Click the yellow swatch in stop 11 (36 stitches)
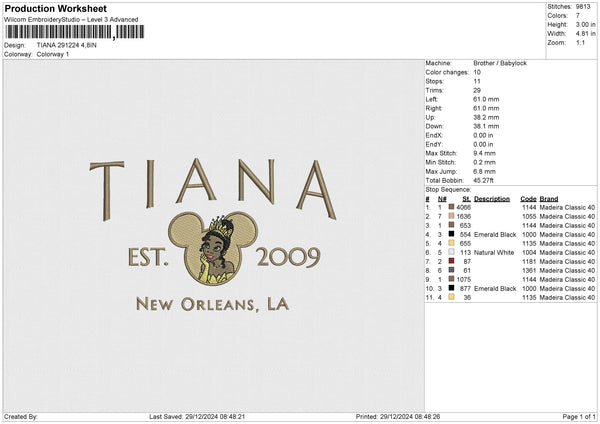 pos(452,297)
